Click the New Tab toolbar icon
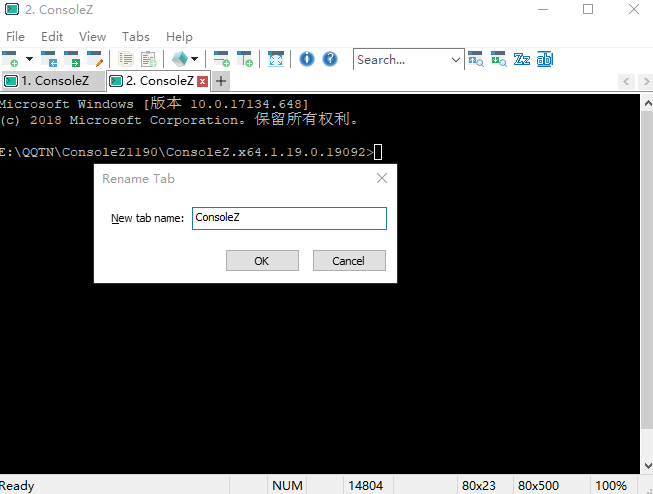Screen dimensions: 653x494 [10, 59]
